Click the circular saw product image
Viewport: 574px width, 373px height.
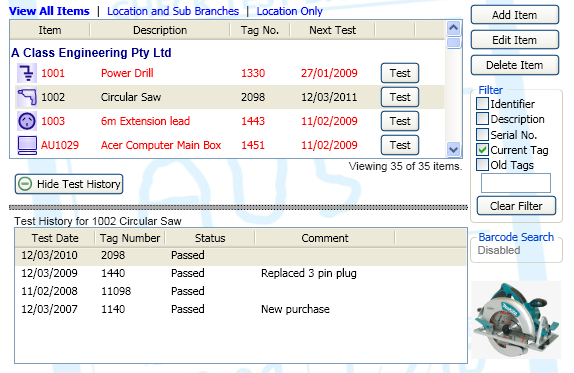pos(516,320)
